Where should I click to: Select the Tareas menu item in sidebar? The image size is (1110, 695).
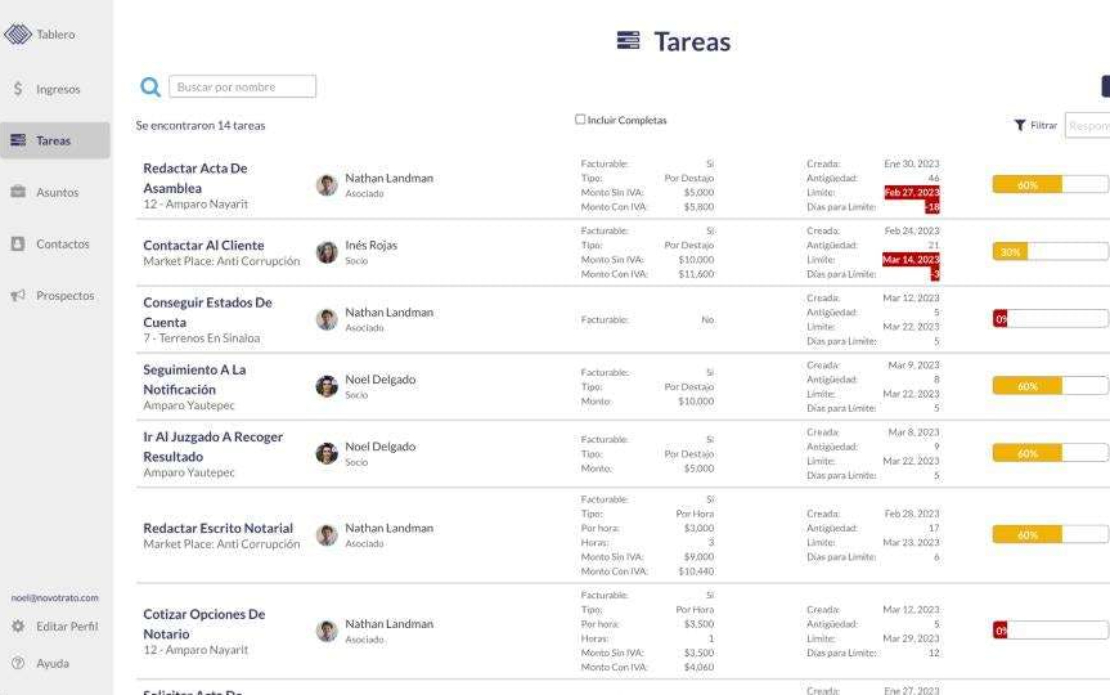click(55, 140)
